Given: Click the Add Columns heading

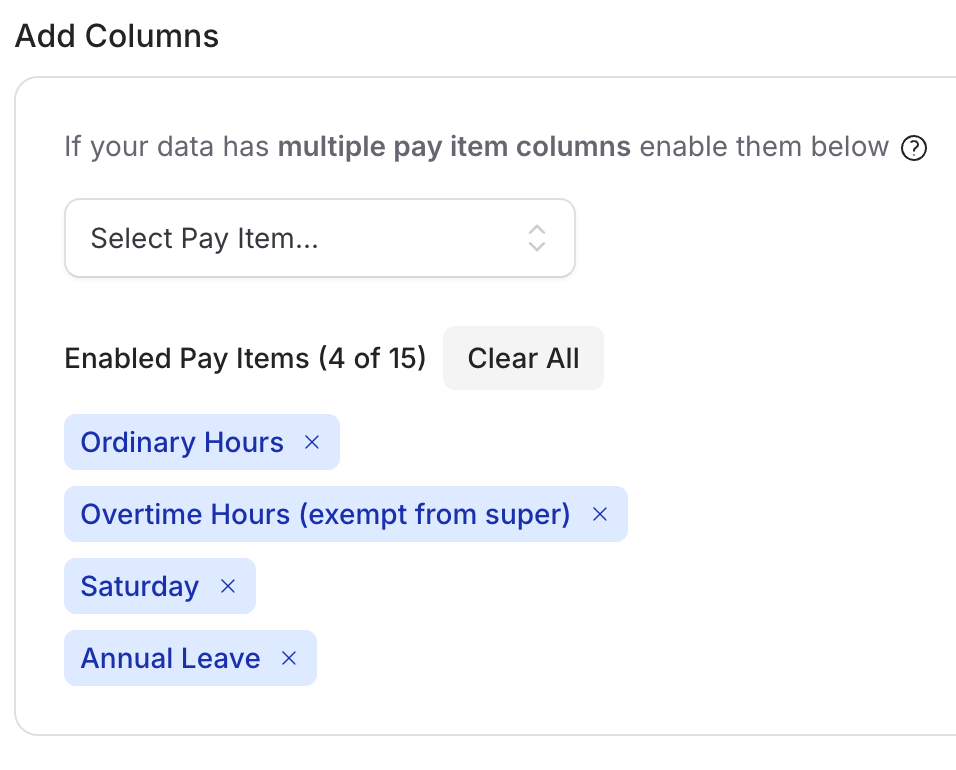Looking at the screenshot, I should click(x=117, y=36).
